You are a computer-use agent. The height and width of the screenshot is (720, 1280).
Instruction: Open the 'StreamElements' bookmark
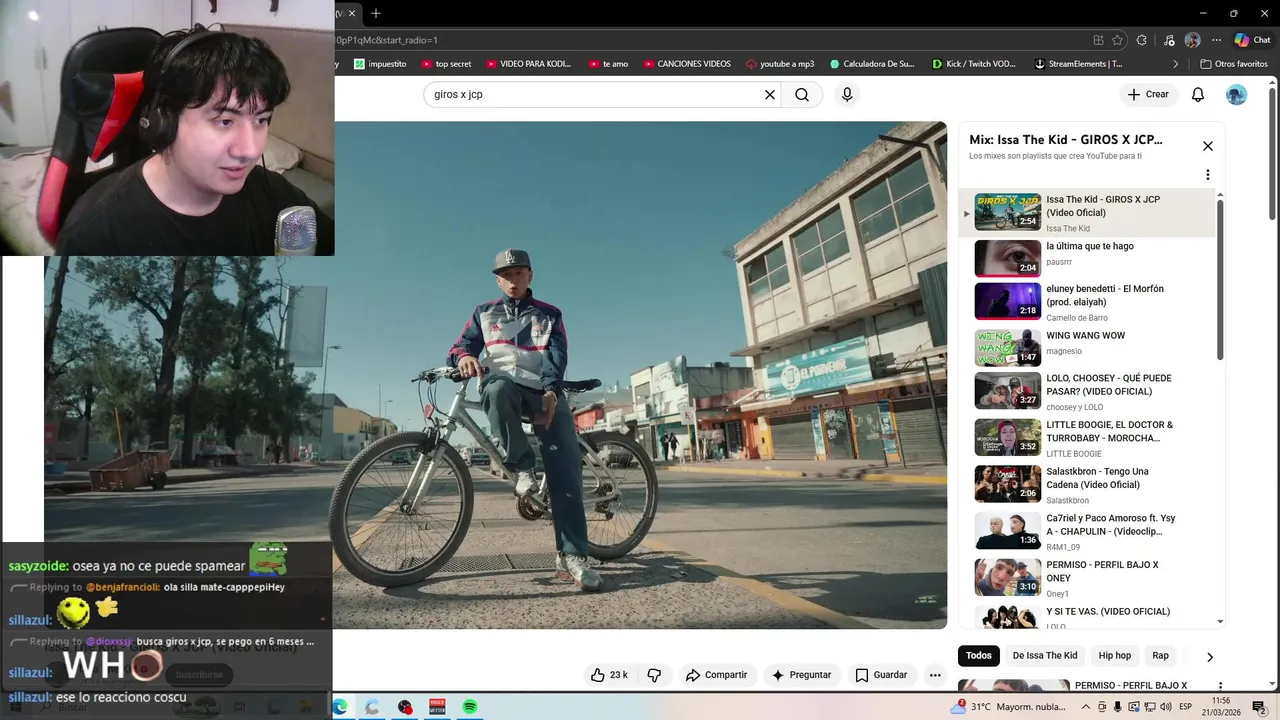1078,64
